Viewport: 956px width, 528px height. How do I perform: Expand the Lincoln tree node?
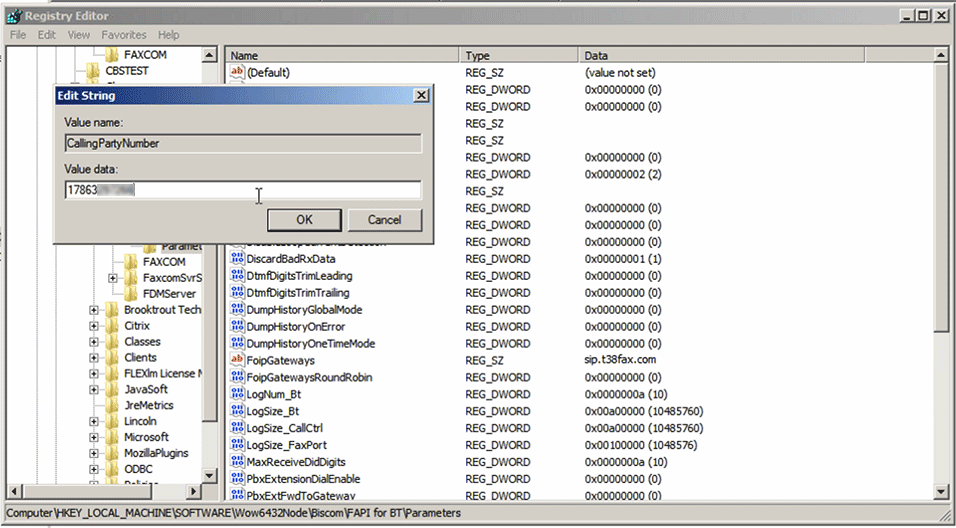coord(93,421)
